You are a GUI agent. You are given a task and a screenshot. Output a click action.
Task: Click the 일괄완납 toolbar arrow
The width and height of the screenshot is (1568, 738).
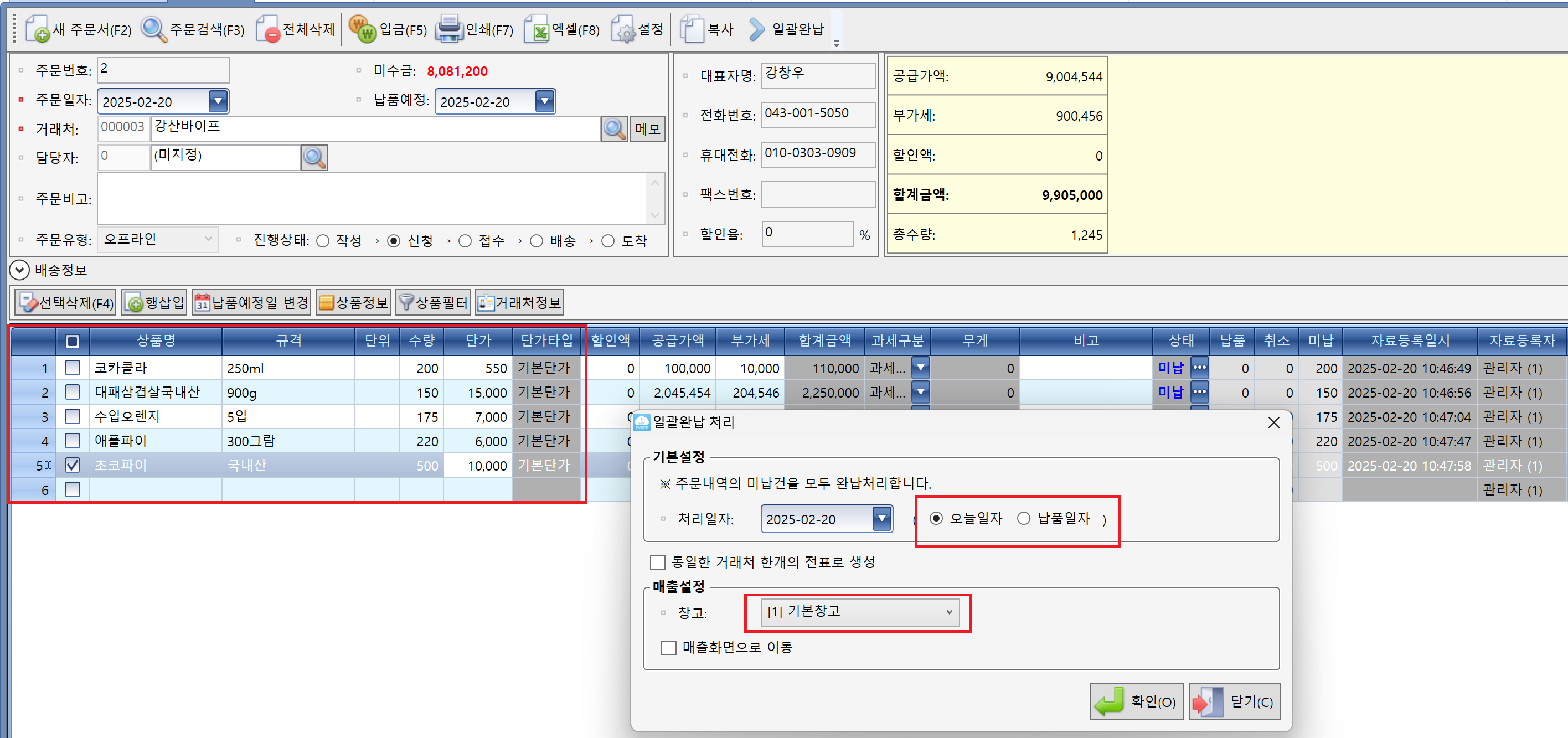[757, 29]
